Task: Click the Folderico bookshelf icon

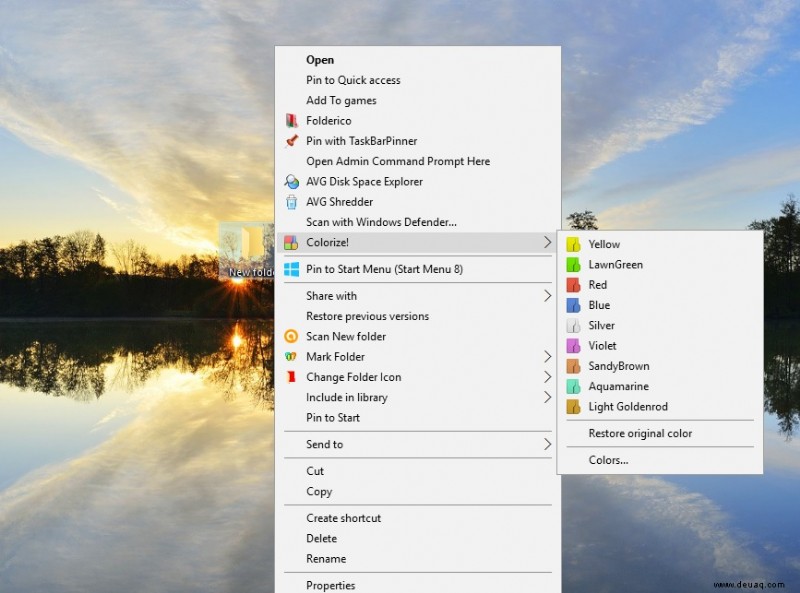Action: click(x=291, y=121)
